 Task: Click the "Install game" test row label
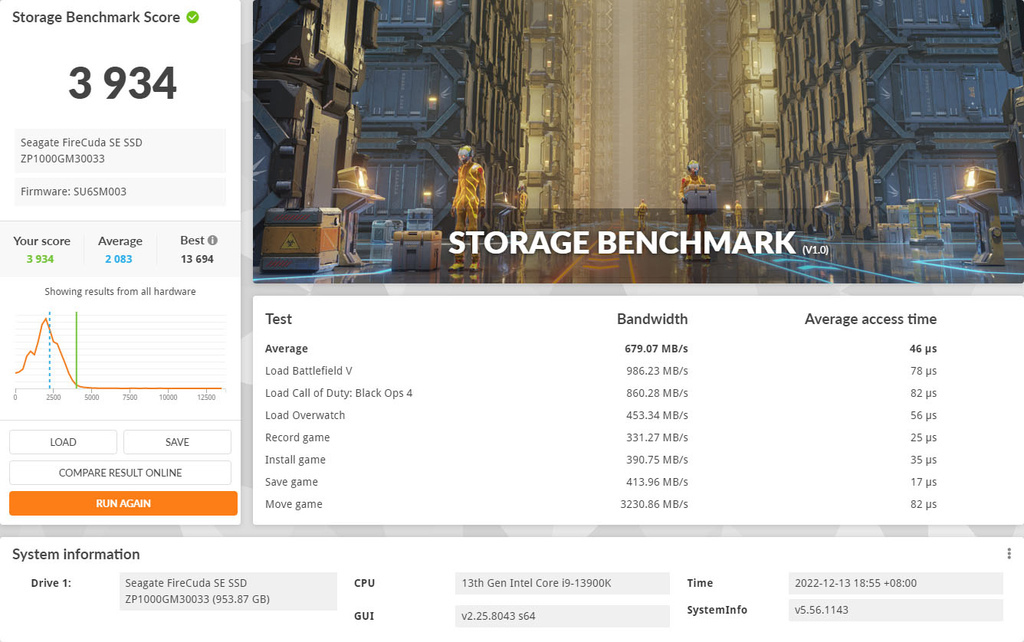[x=295, y=460]
